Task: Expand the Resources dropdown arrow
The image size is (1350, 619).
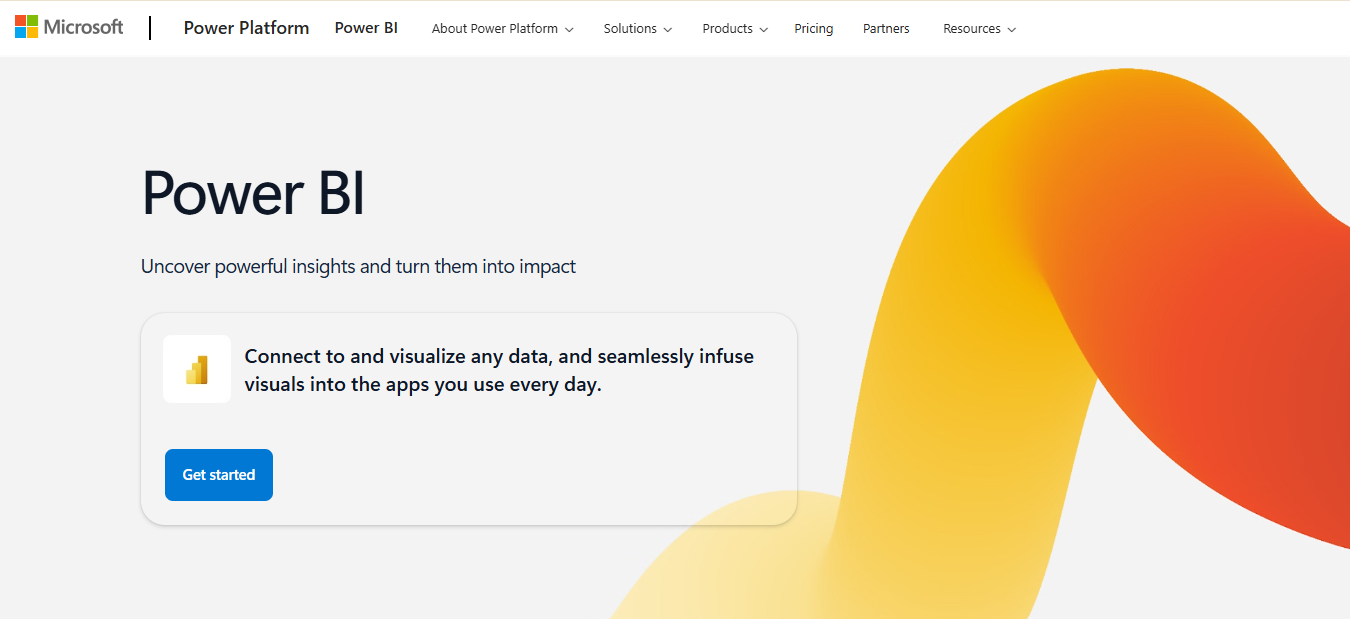Action: pos(1012,30)
